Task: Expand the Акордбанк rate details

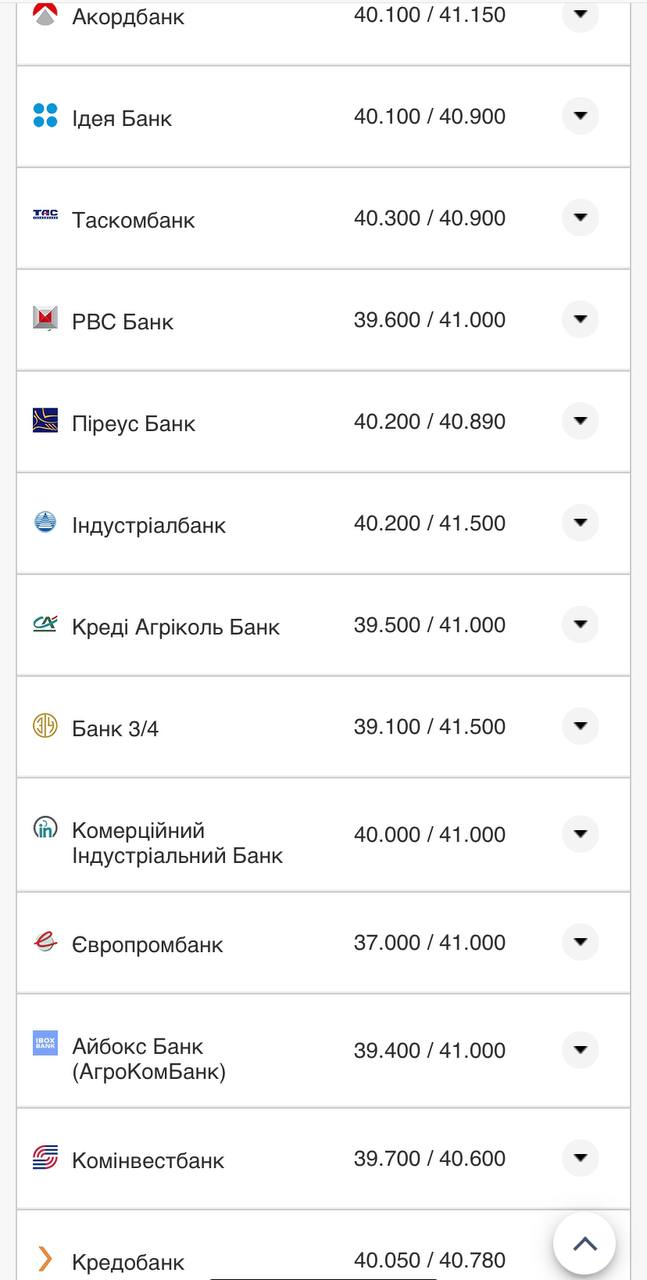Action: tap(580, 15)
